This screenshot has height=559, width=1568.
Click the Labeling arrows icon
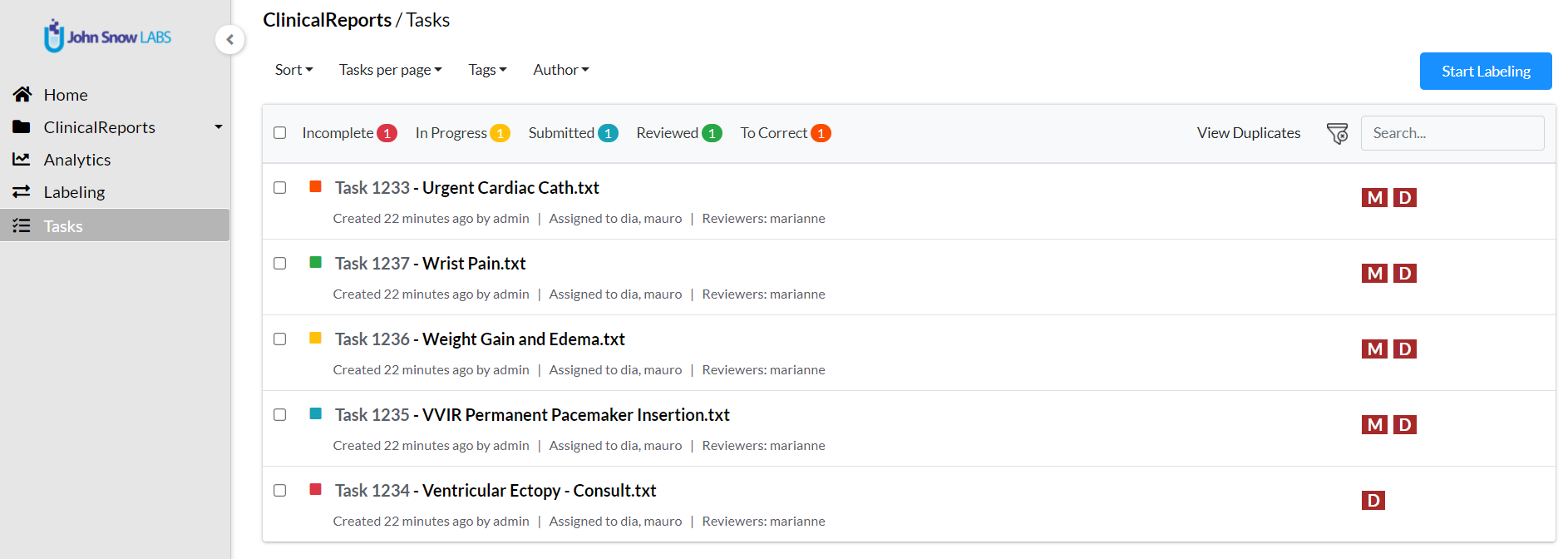pos(22,192)
